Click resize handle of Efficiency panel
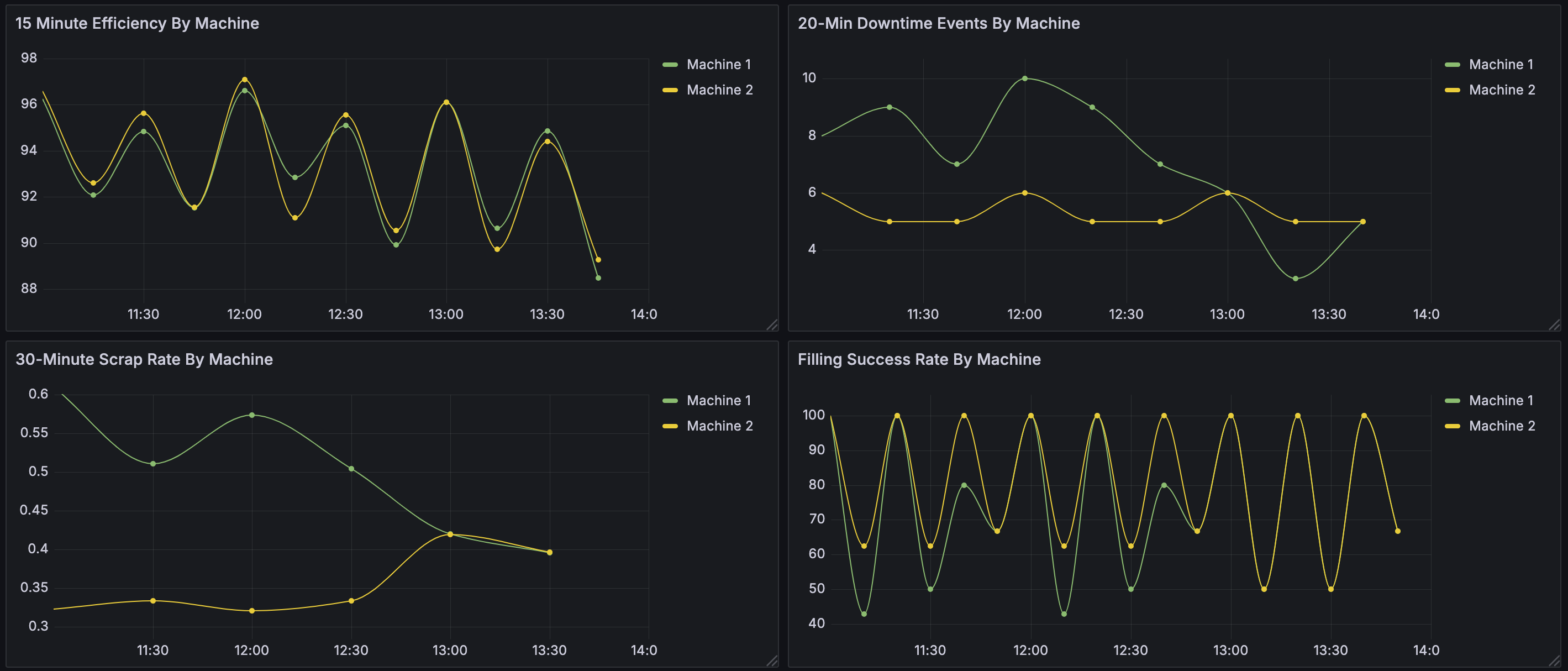The height and width of the screenshot is (671, 1568). pos(772,324)
